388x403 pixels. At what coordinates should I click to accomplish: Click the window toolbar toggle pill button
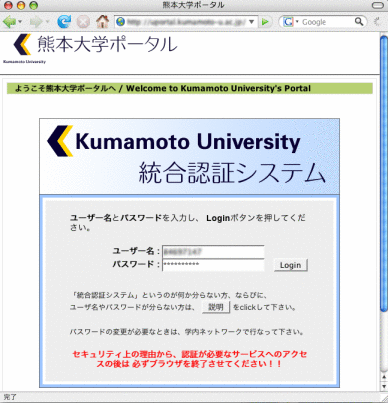(x=378, y=5)
